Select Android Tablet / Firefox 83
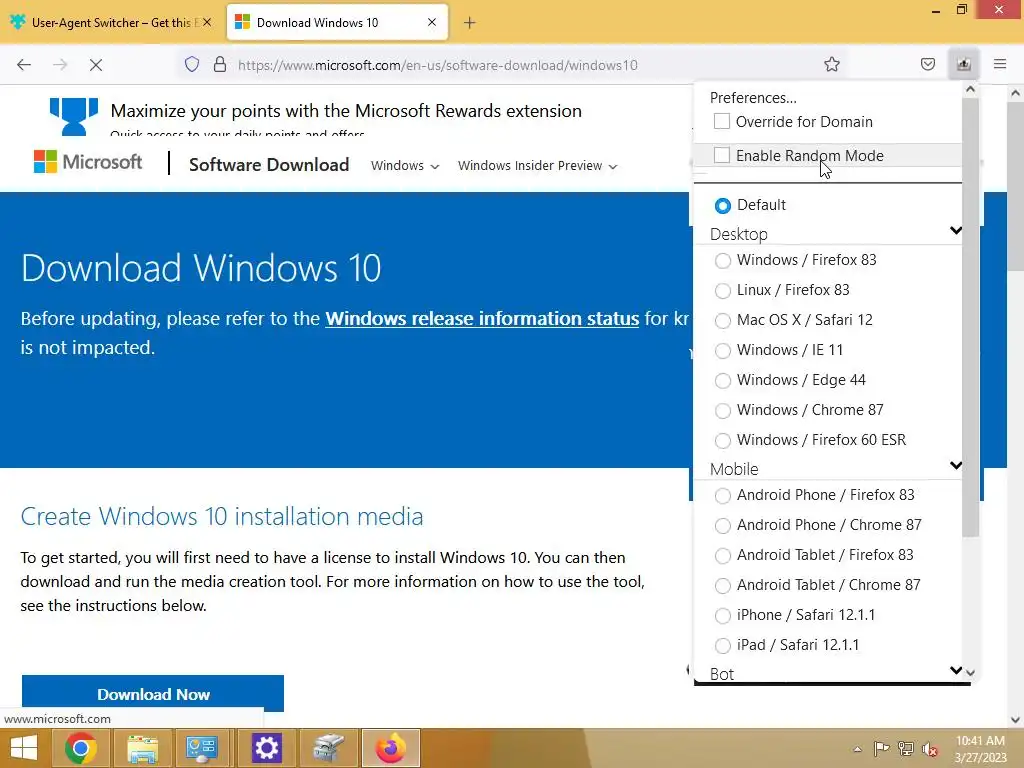 pos(722,556)
